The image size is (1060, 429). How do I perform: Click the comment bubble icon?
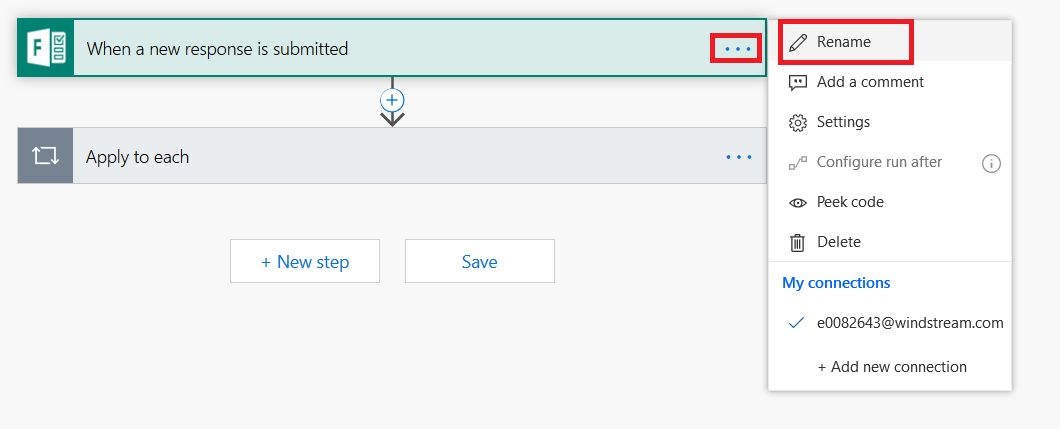click(x=798, y=82)
